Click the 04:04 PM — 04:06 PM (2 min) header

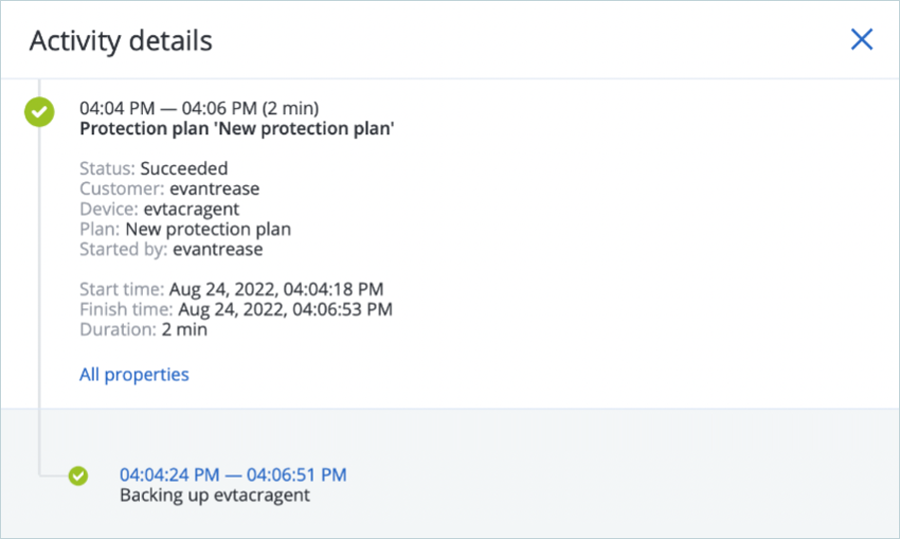tap(199, 108)
